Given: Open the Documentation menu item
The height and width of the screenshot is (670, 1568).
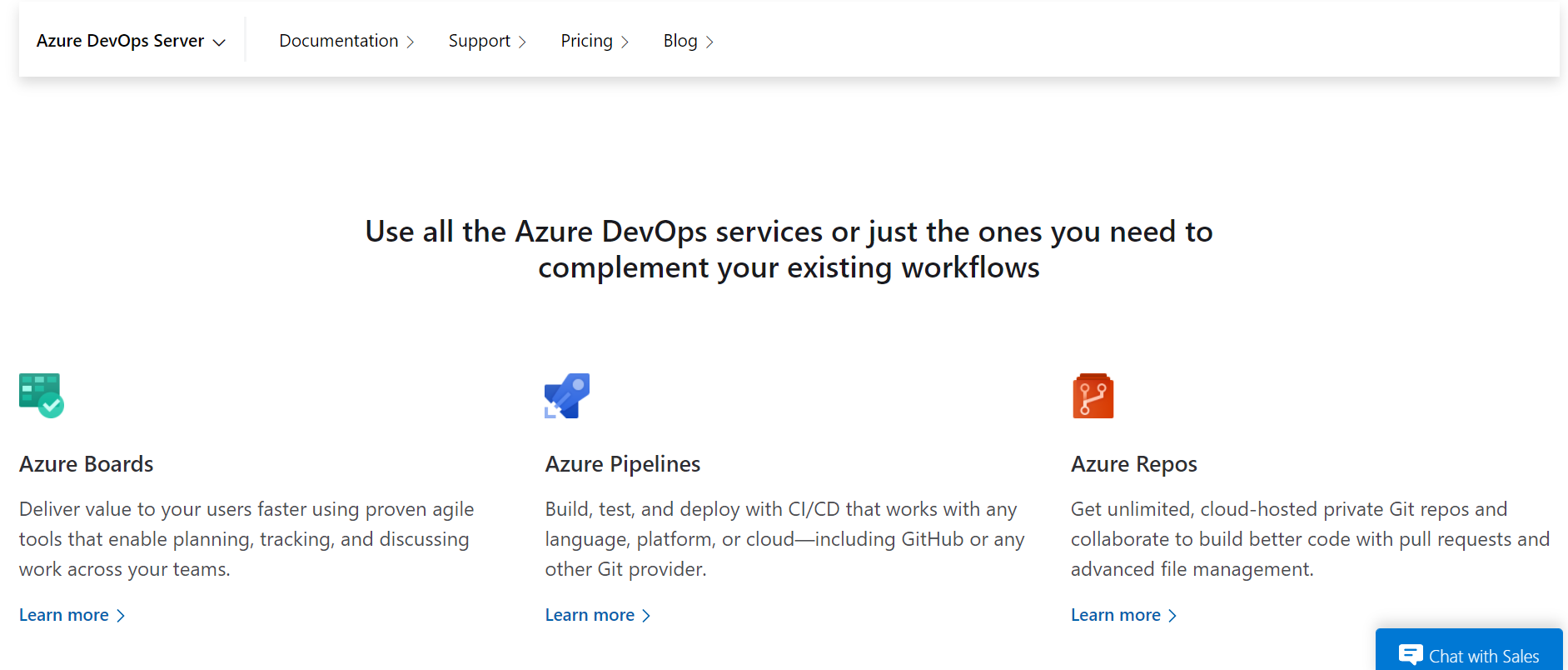Looking at the screenshot, I should 346,41.
